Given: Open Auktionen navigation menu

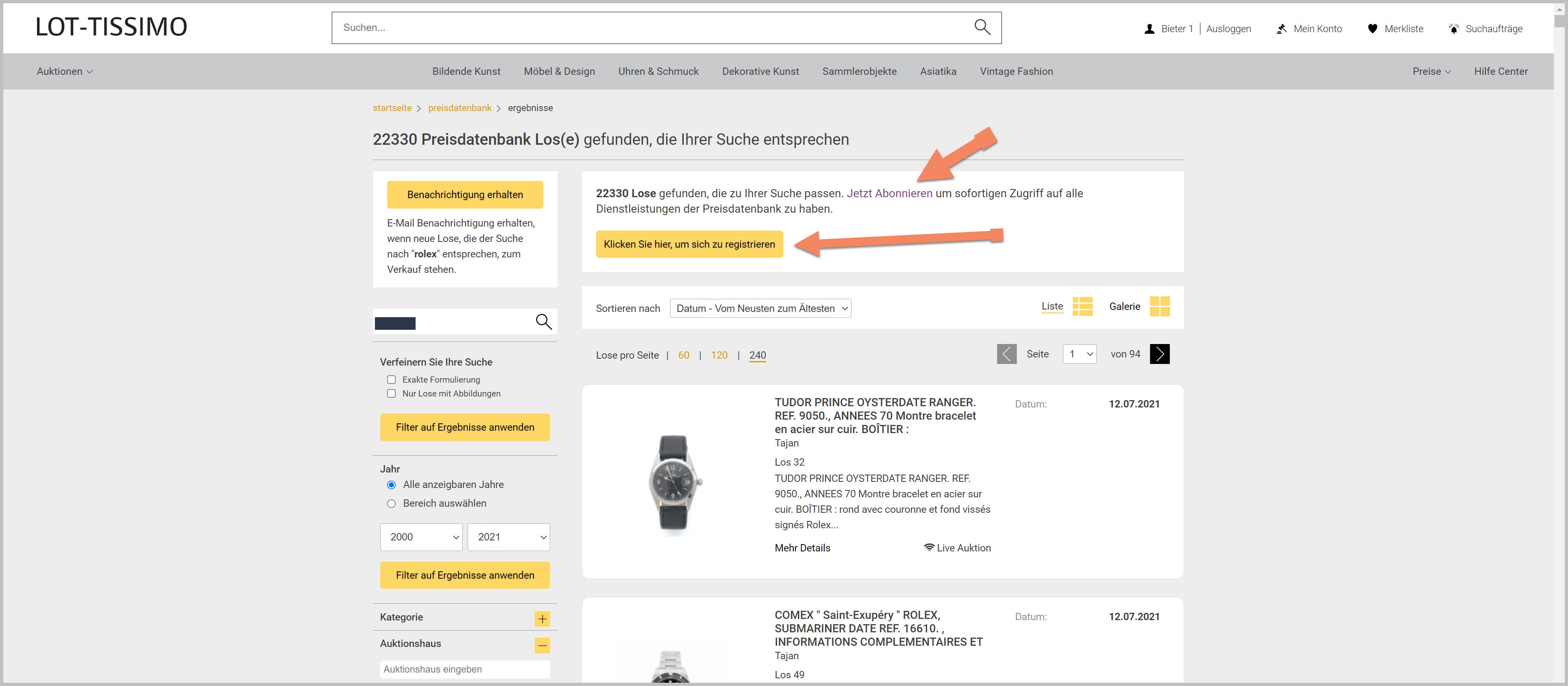Looking at the screenshot, I should click(65, 71).
